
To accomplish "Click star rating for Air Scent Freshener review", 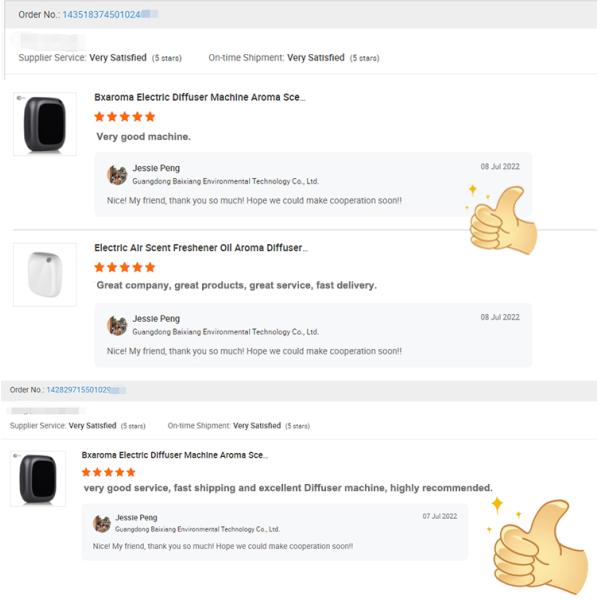I will 124,267.
